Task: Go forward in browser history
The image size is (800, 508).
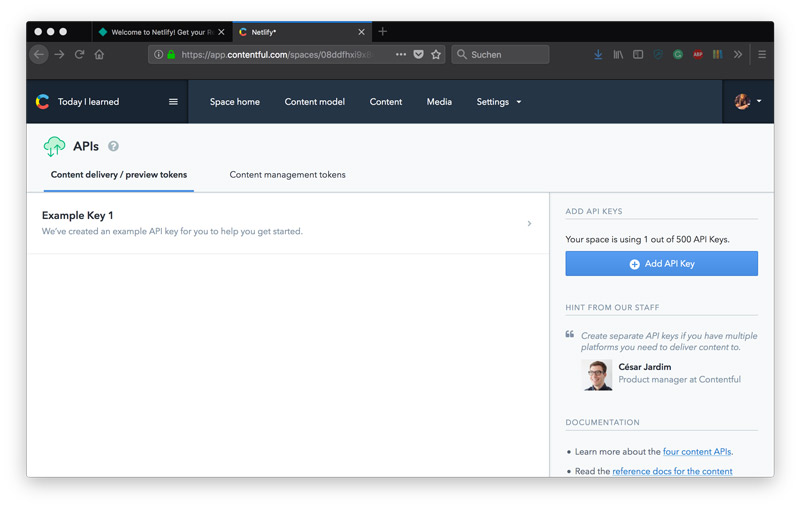Action: 59,55
